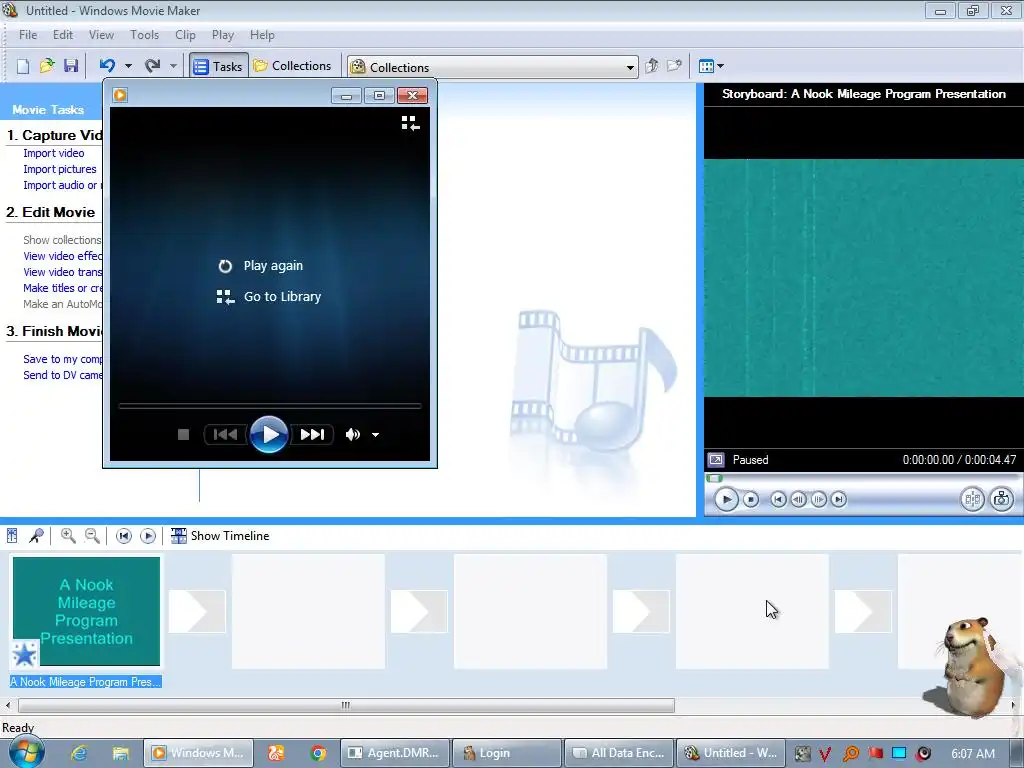Click Play again in Media Player
1024x768 pixels.
tap(261, 266)
